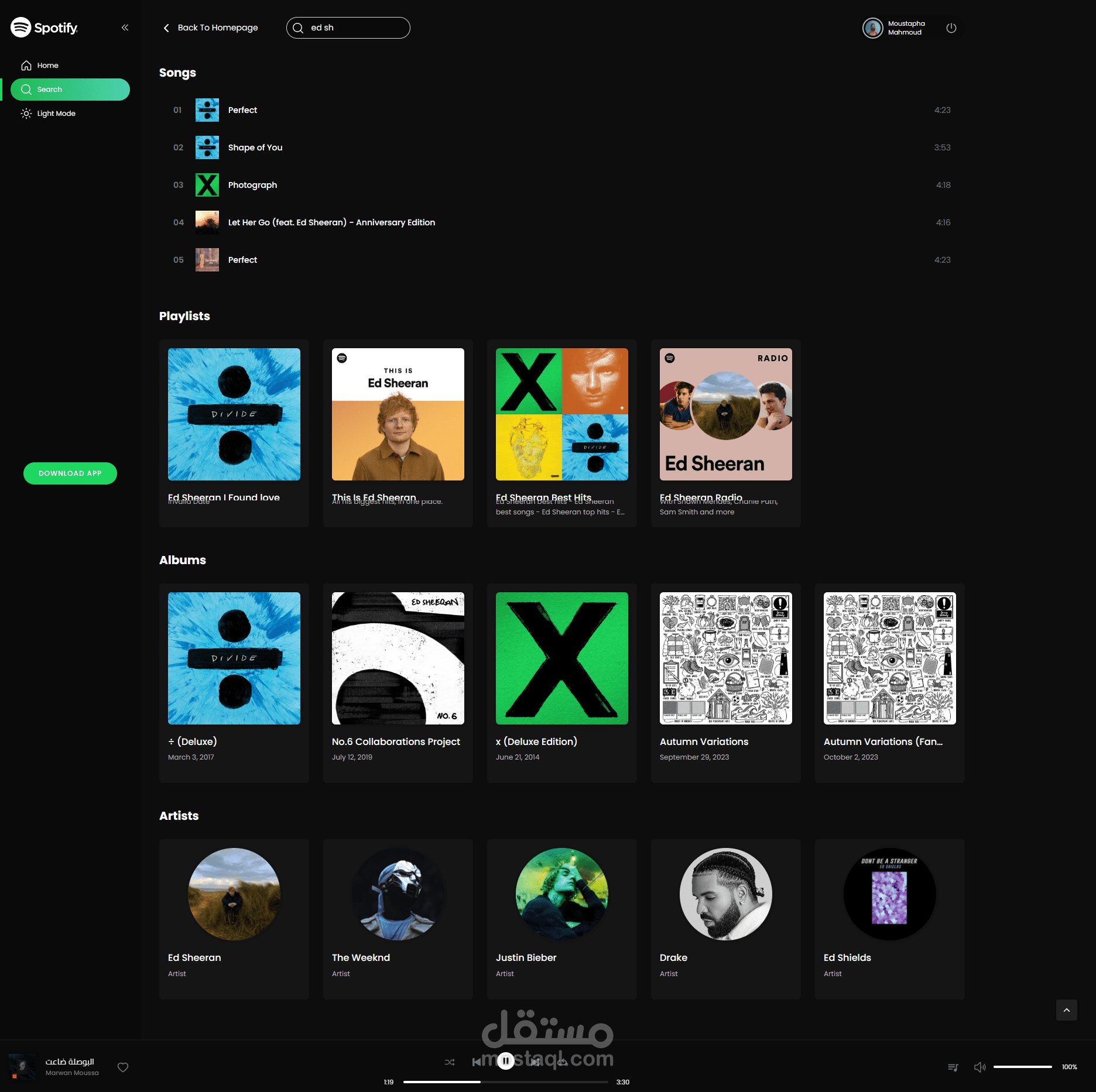
Task: Click Back To Homepage link
Action: [x=210, y=28]
